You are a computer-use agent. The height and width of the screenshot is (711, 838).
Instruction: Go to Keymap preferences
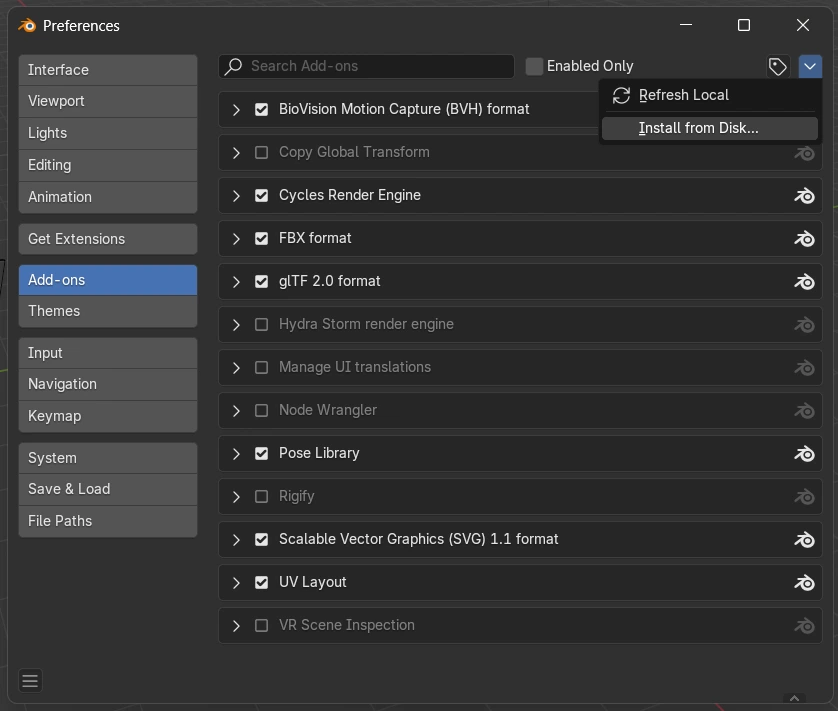coord(107,416)
